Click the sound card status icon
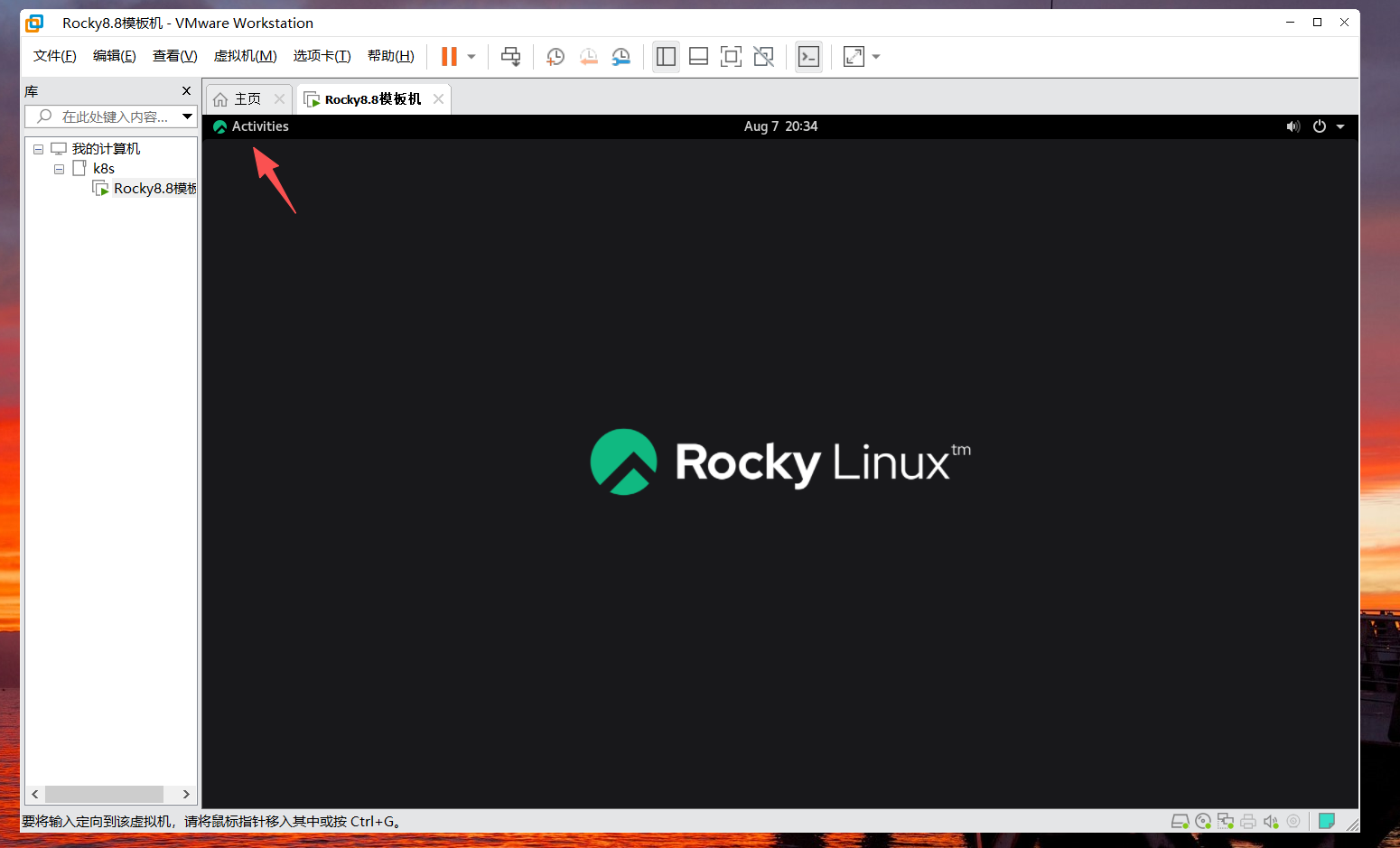 tap(1271, 821)
